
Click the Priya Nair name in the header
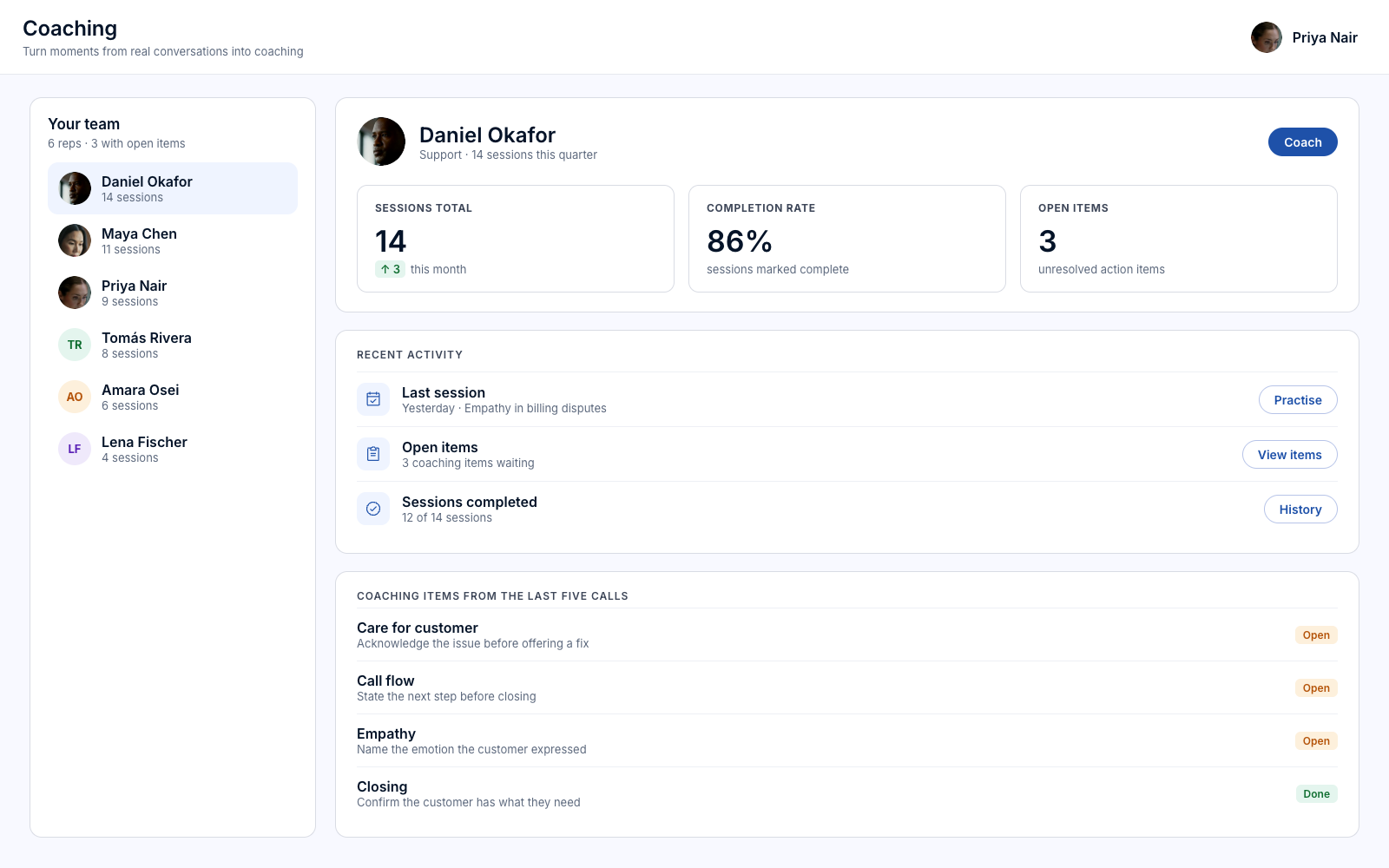[x=1325, y=37]
